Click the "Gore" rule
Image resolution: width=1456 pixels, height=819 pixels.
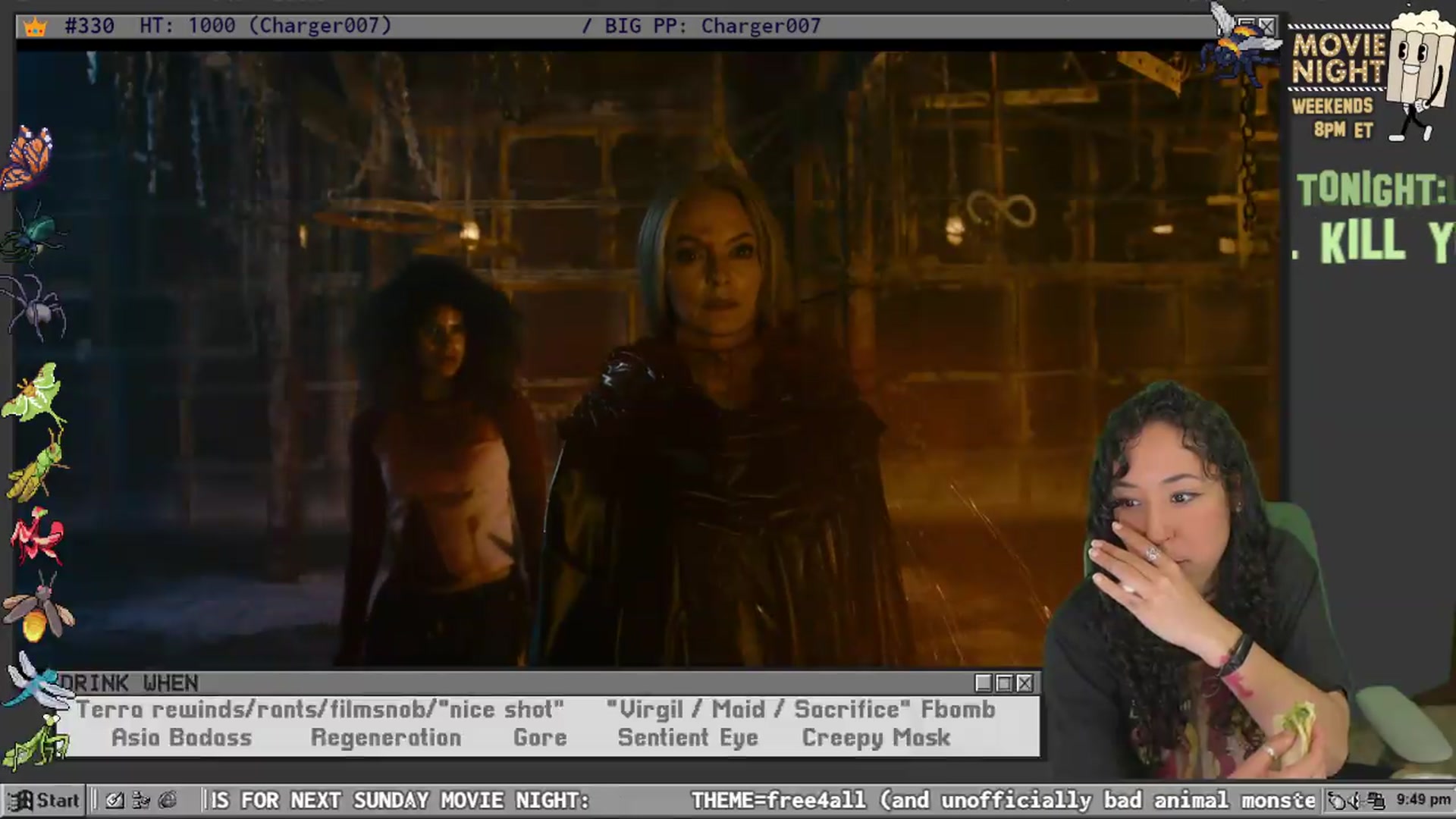click(x=540, y=738)
